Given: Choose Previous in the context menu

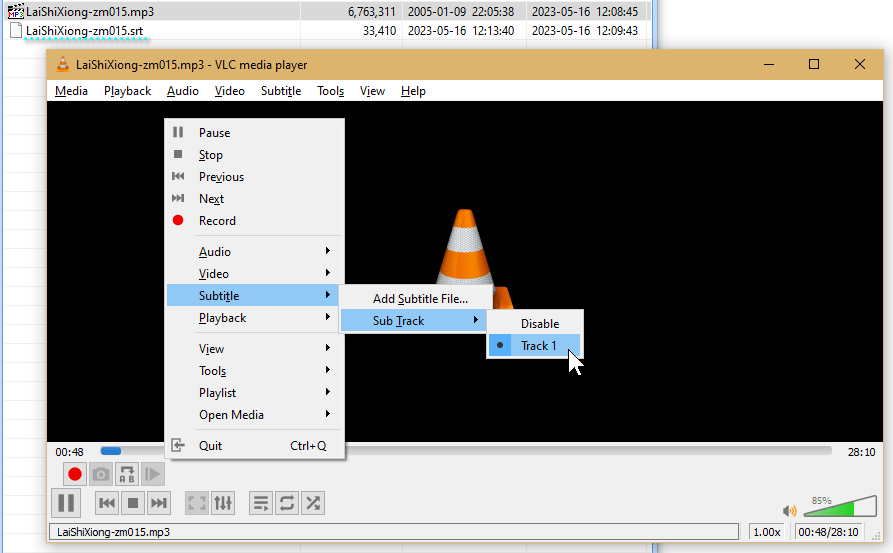Looking at the screenshot, I should pos(255,177).
